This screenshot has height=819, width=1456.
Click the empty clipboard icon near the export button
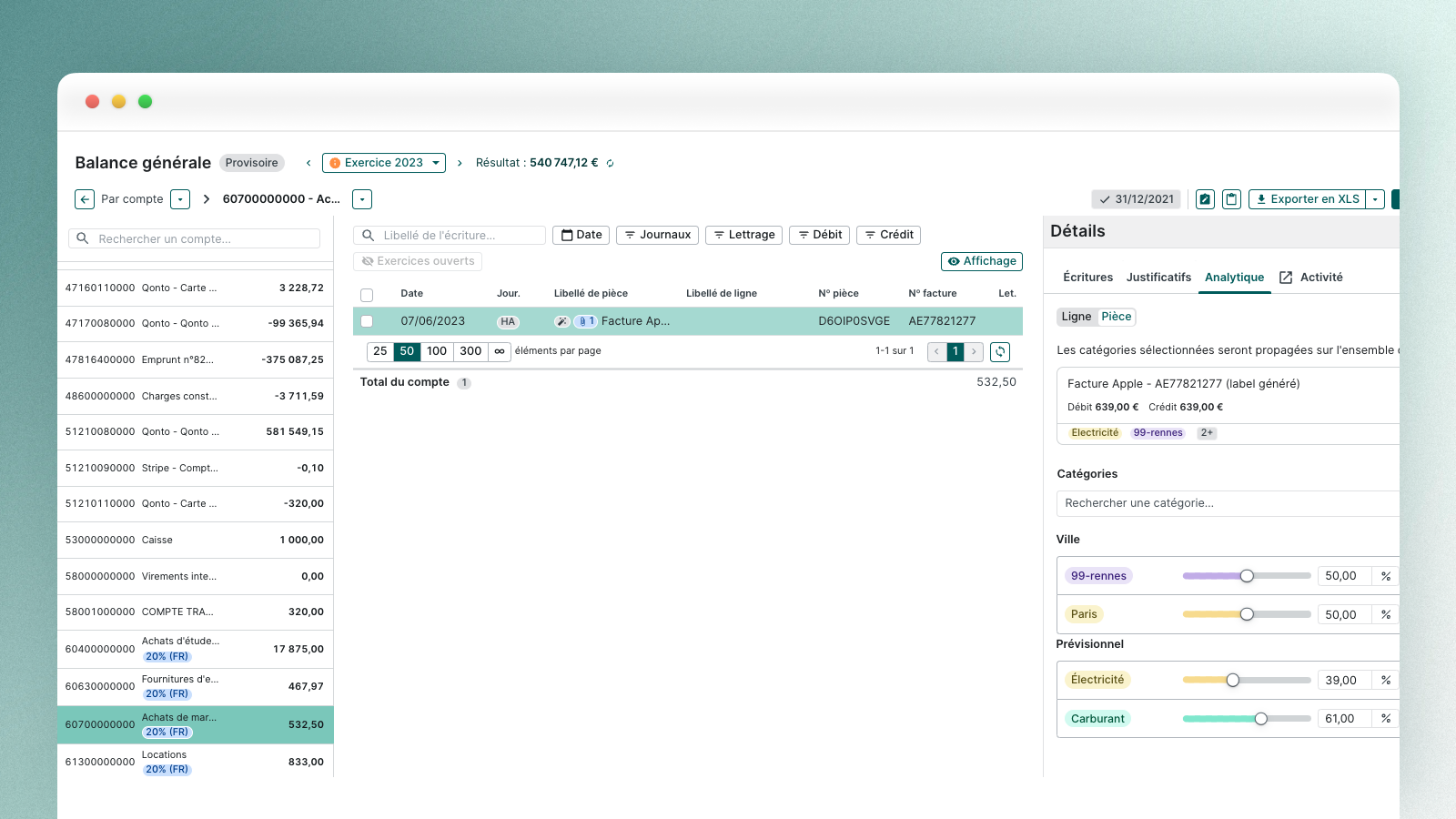(1231, 199)
